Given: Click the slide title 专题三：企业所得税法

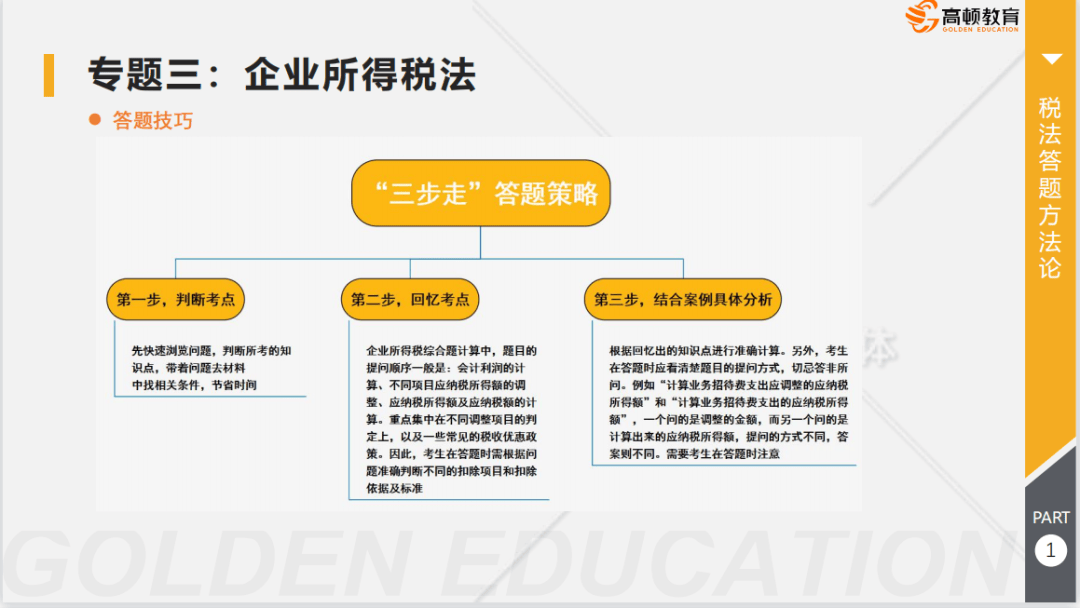Looking at the screenshot, I should tap(282, 74).
